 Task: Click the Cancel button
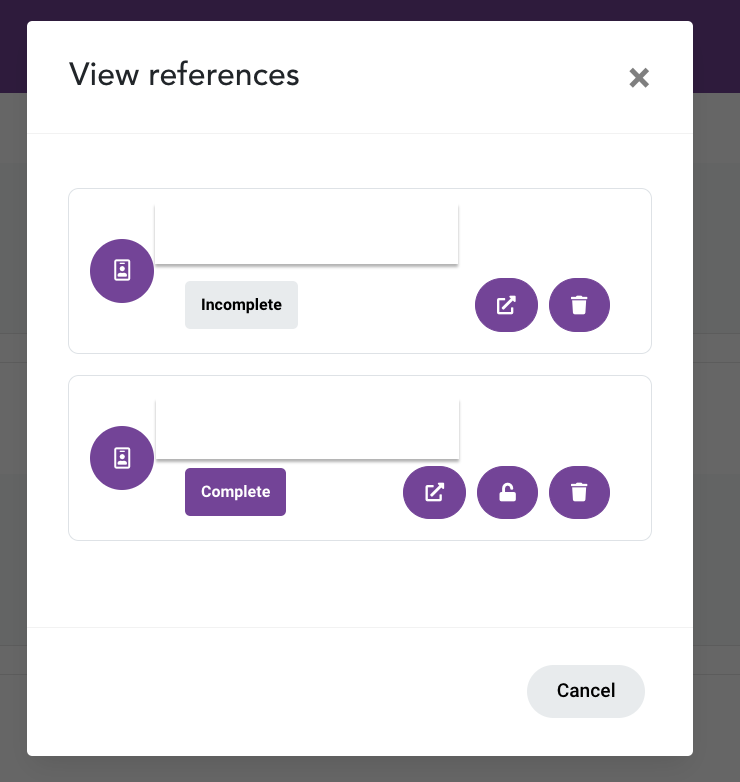pos(585,691)
